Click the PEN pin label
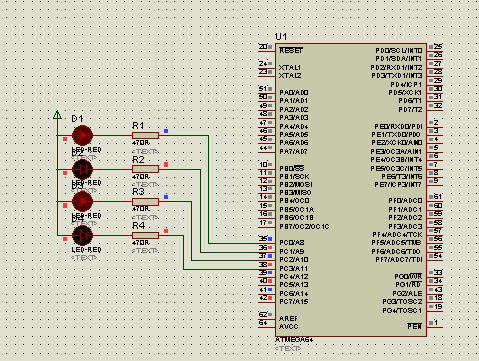Screen dimensions: 479x361 tap(415, 326)
